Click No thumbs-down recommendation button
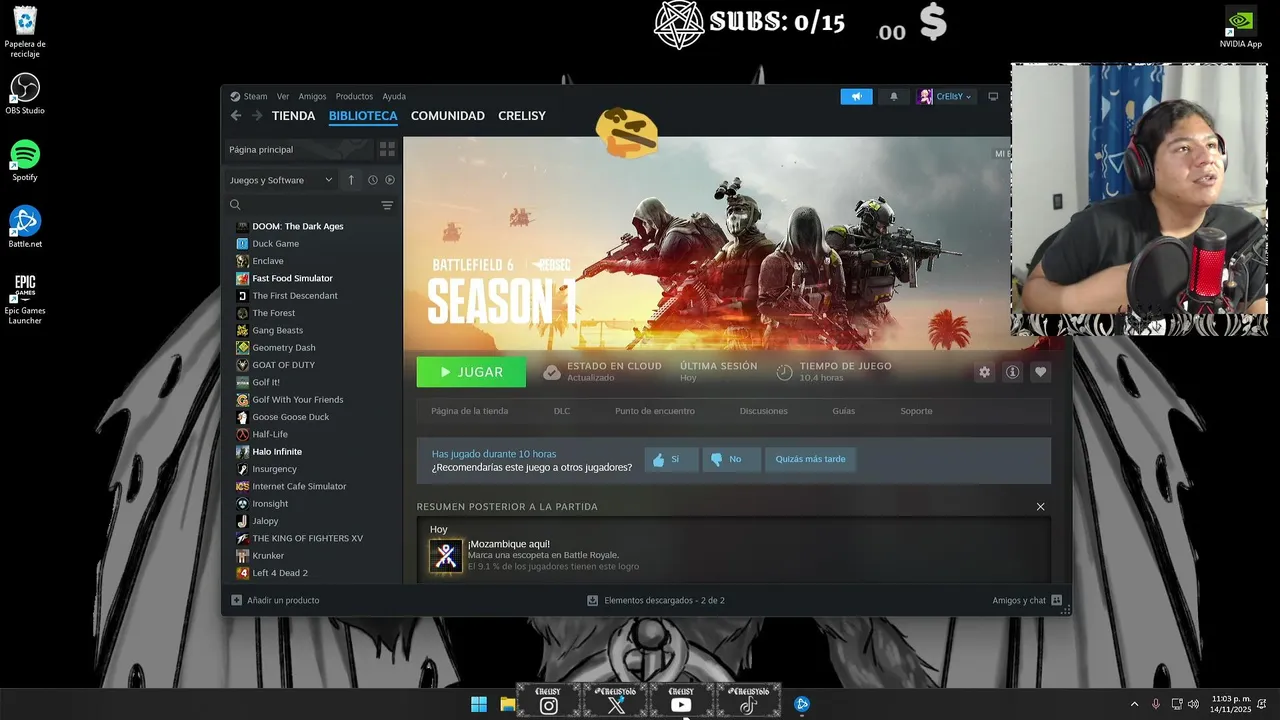The image size is (1280, 720). tap(731, 459)
